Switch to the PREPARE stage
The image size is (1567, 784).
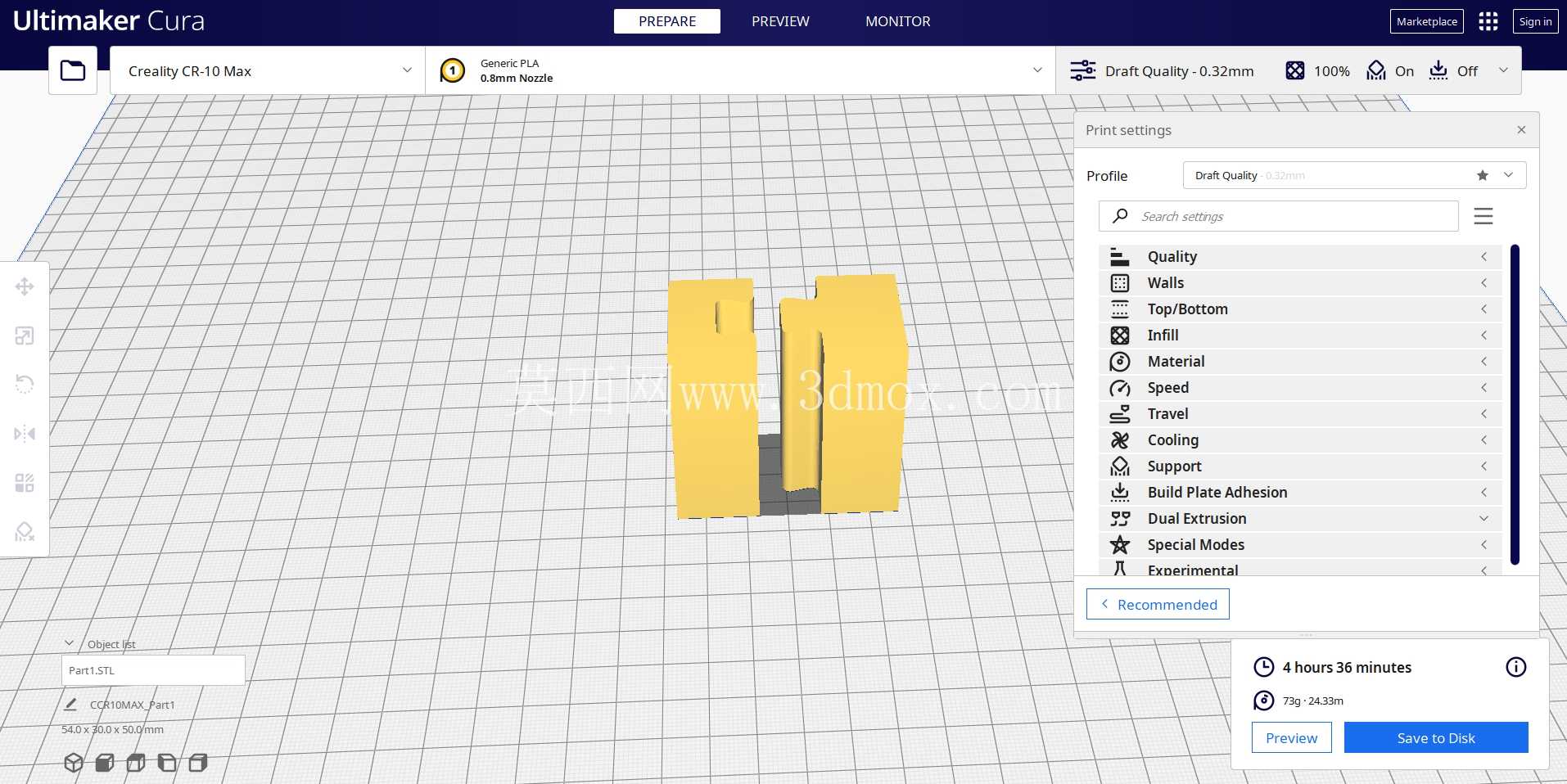667,21
